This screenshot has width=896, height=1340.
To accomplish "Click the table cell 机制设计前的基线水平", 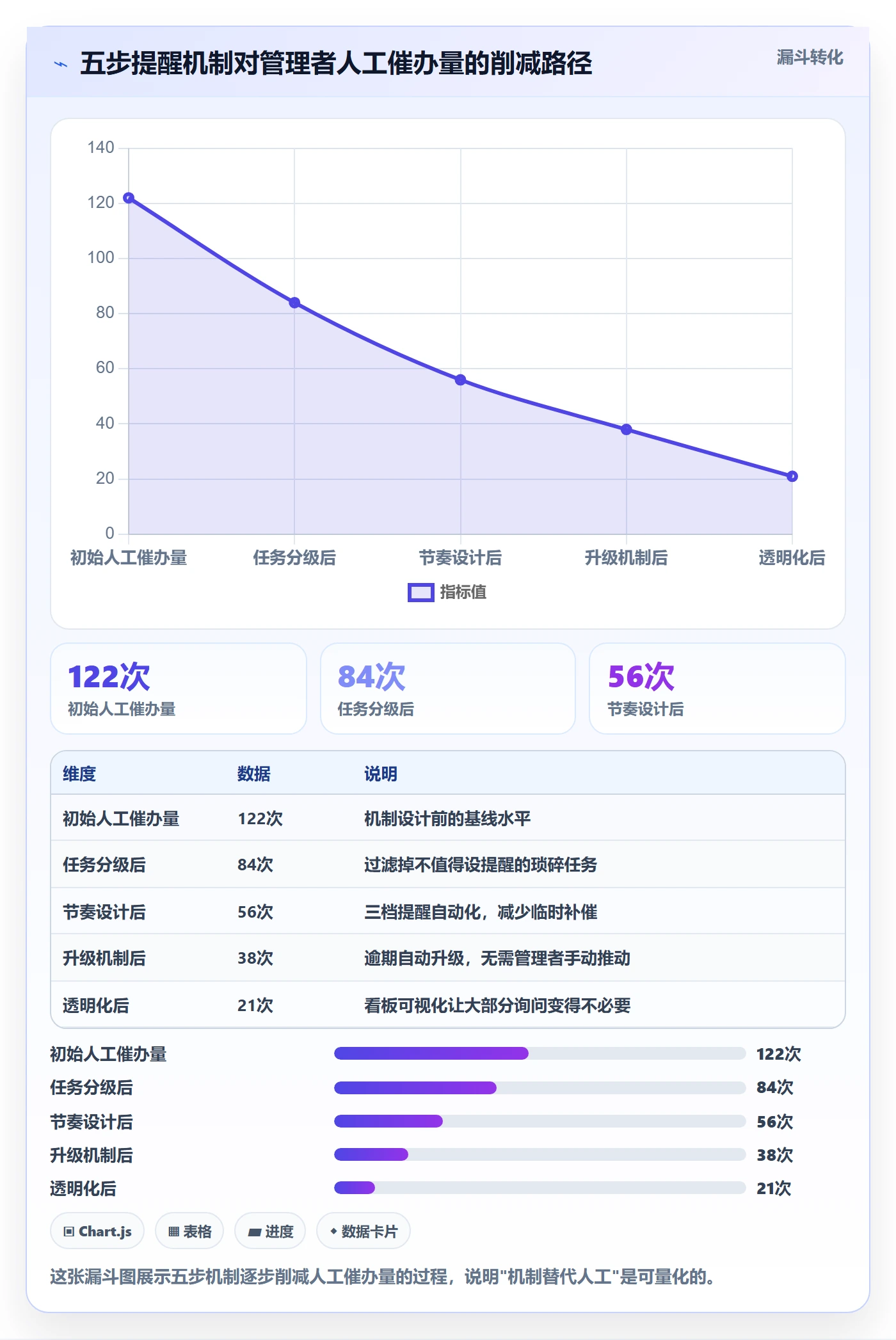I will 447,818.
